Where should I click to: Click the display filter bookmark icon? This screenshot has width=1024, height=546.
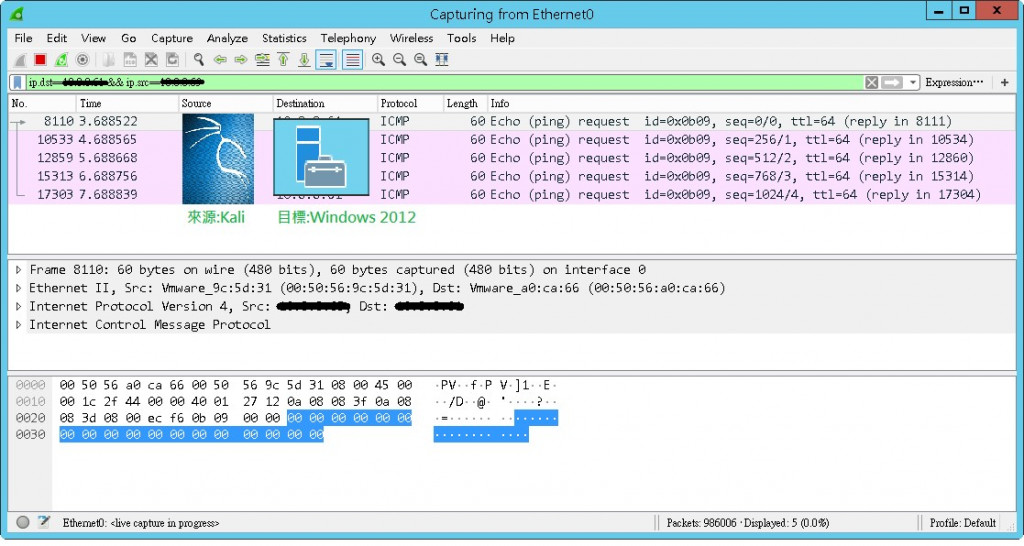(18, 82)
